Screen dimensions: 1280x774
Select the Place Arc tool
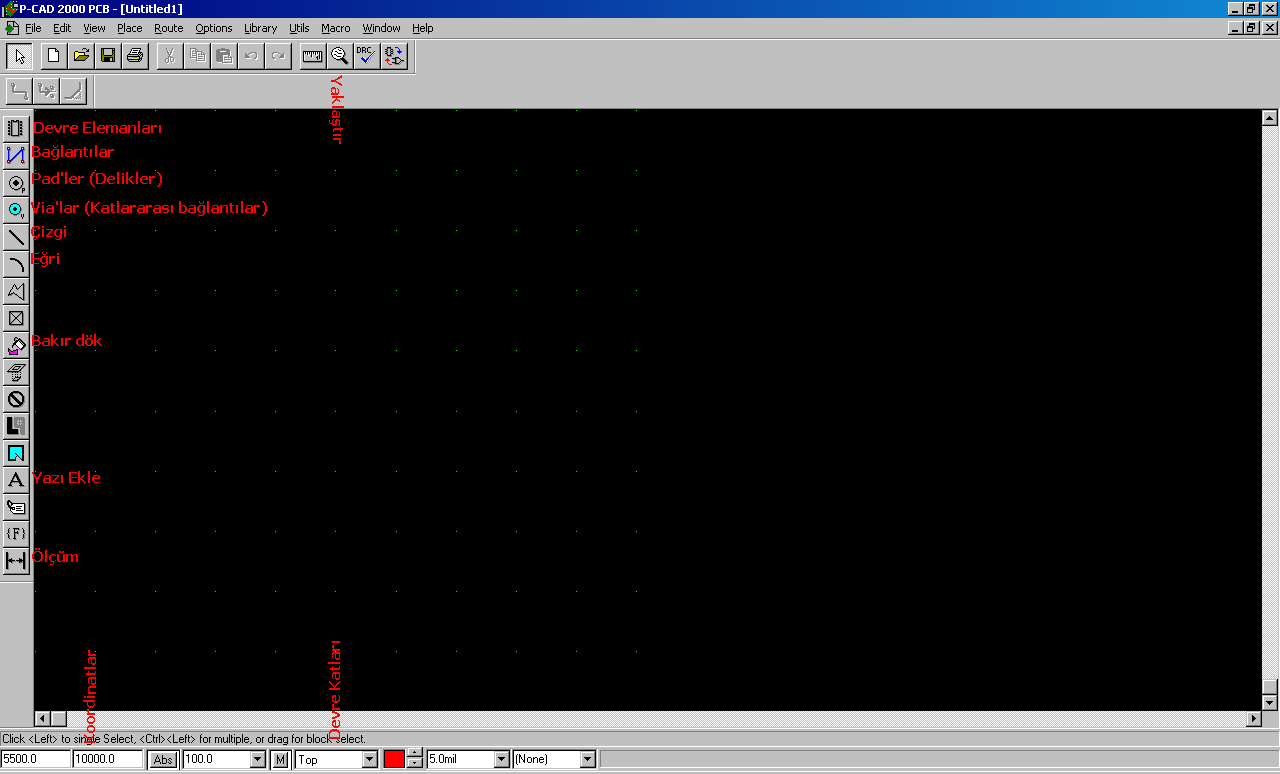click(16, 263)
